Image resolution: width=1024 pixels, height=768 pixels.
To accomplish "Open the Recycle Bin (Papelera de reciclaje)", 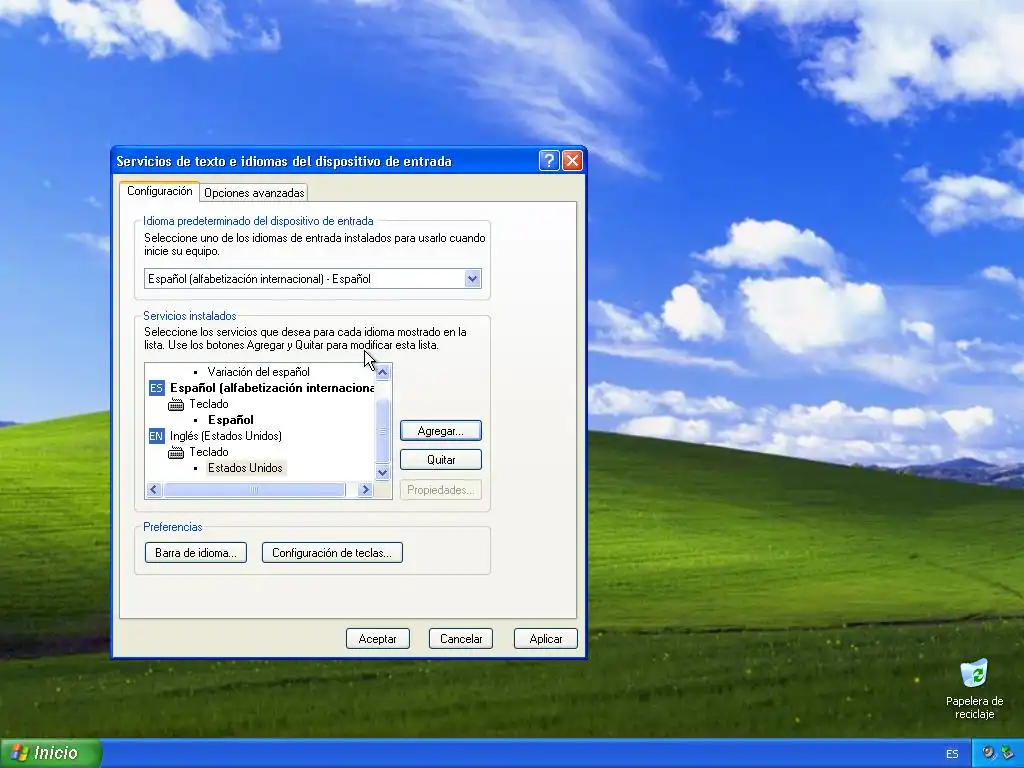I will pyautogui.click(x=974, y=690).
